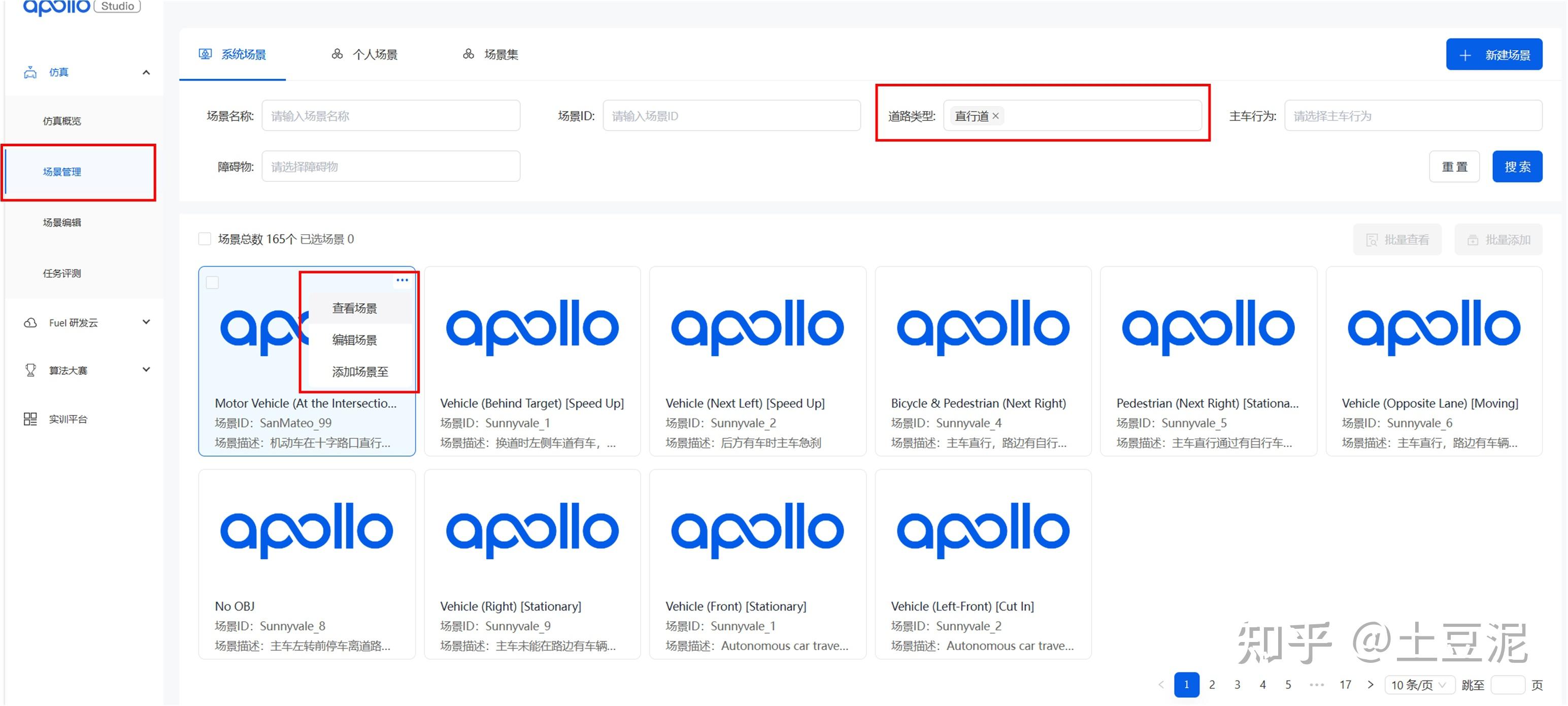Click the plus icon on 新建场景
The image size is (1568, 706).
pos(1465,55)
